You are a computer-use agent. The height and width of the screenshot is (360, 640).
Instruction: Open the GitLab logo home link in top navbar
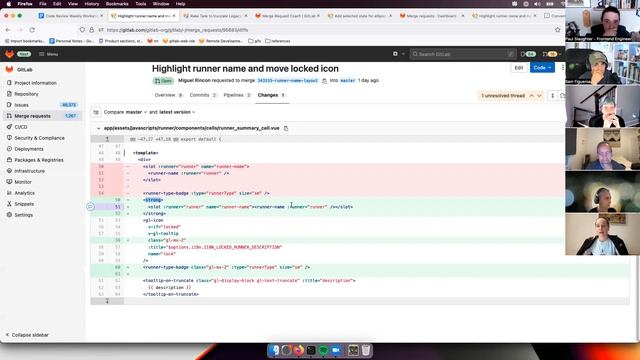[9, 54]
